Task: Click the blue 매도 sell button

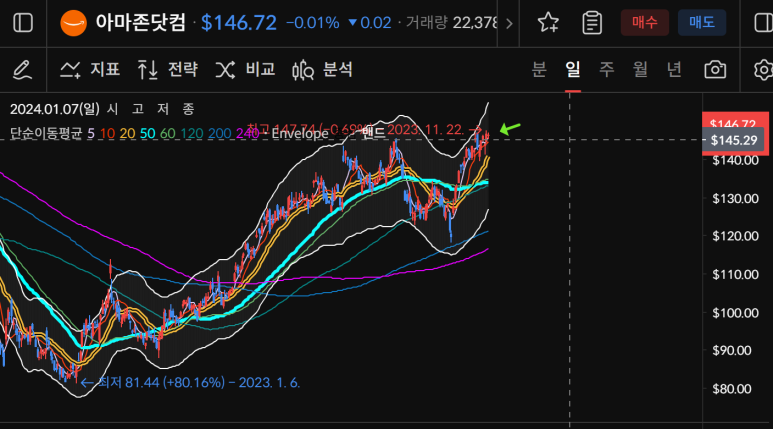Action: click(x=702, y=22)
